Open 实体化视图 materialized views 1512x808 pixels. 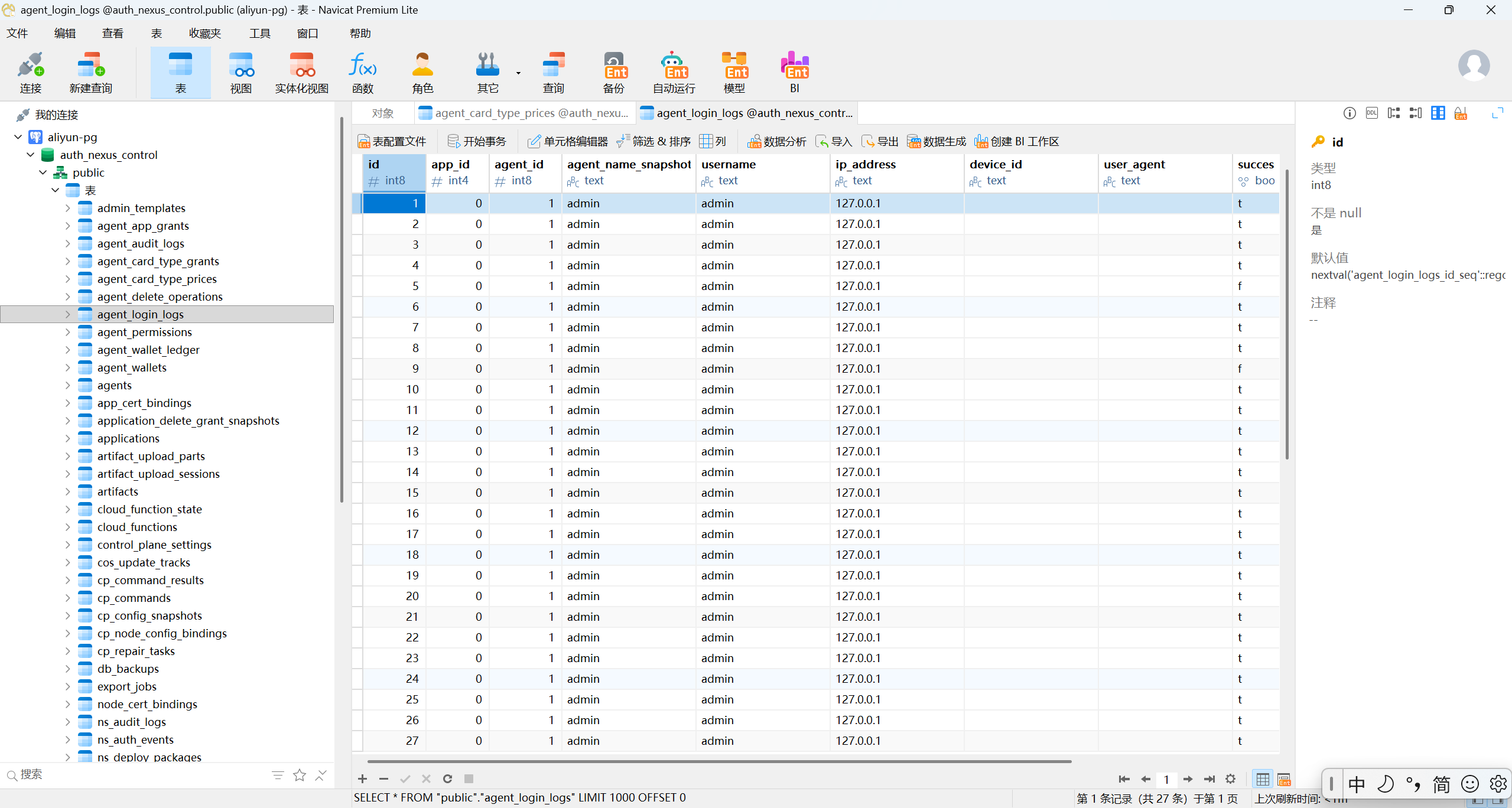301,72
